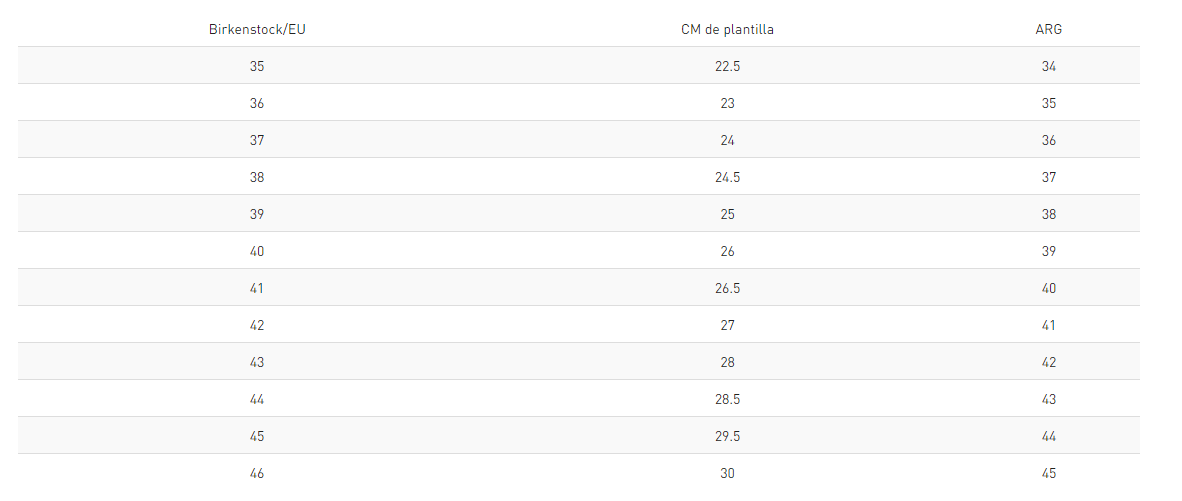Select the ARG column header
1182x501 pixels.
tap(1048, 29)
